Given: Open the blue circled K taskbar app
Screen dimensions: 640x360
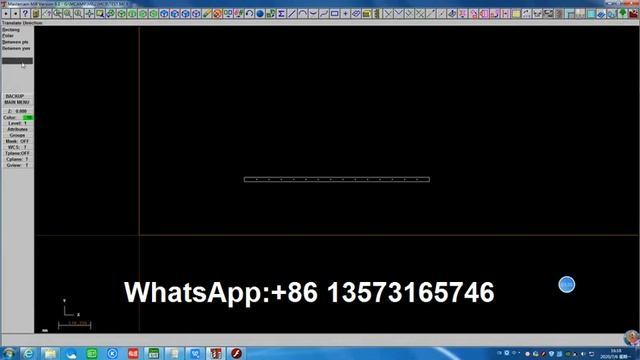Looking at the screenshot, I should click(x=112, y=353).
